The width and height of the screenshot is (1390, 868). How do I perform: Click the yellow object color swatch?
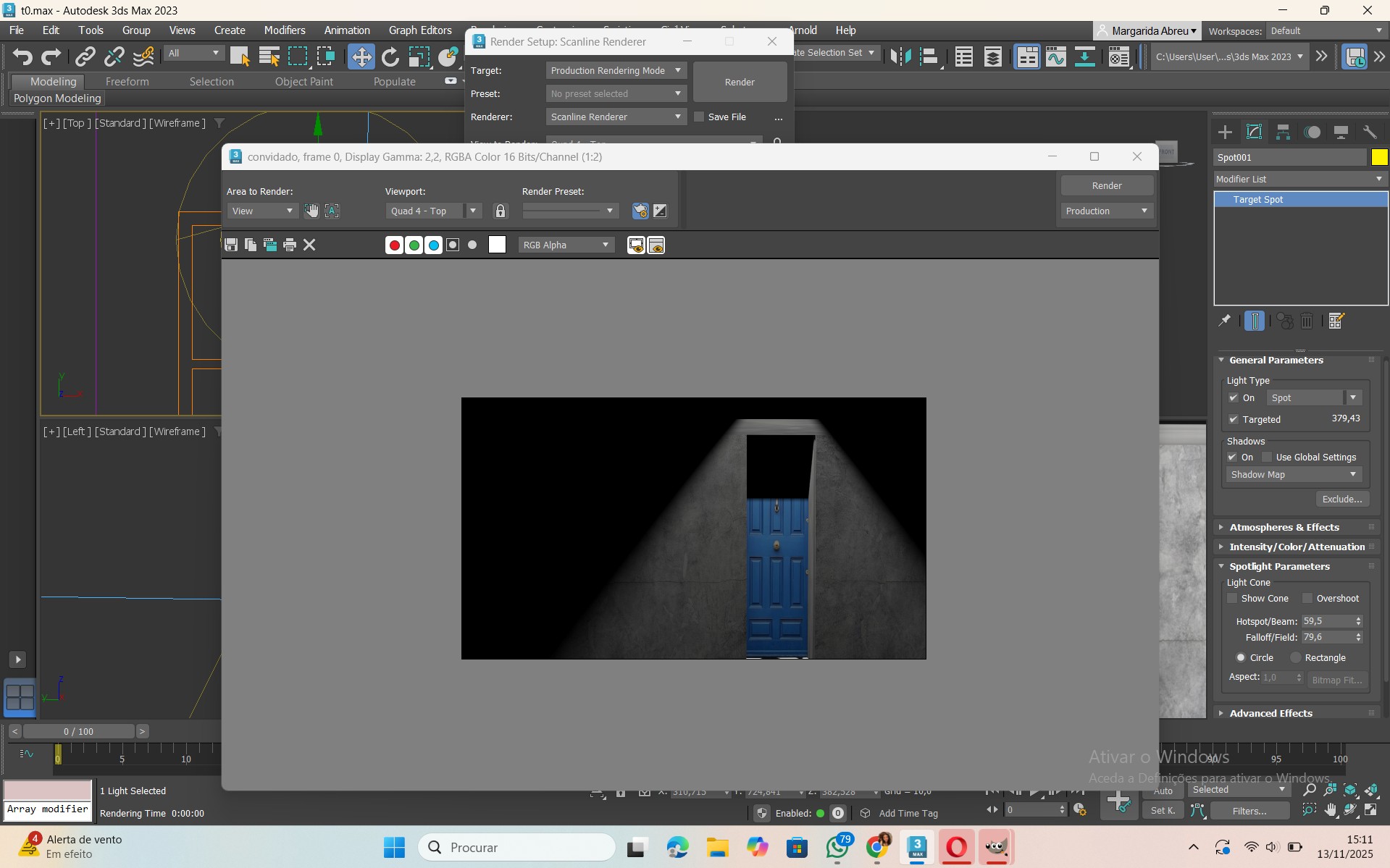[x=1379, y=157]
